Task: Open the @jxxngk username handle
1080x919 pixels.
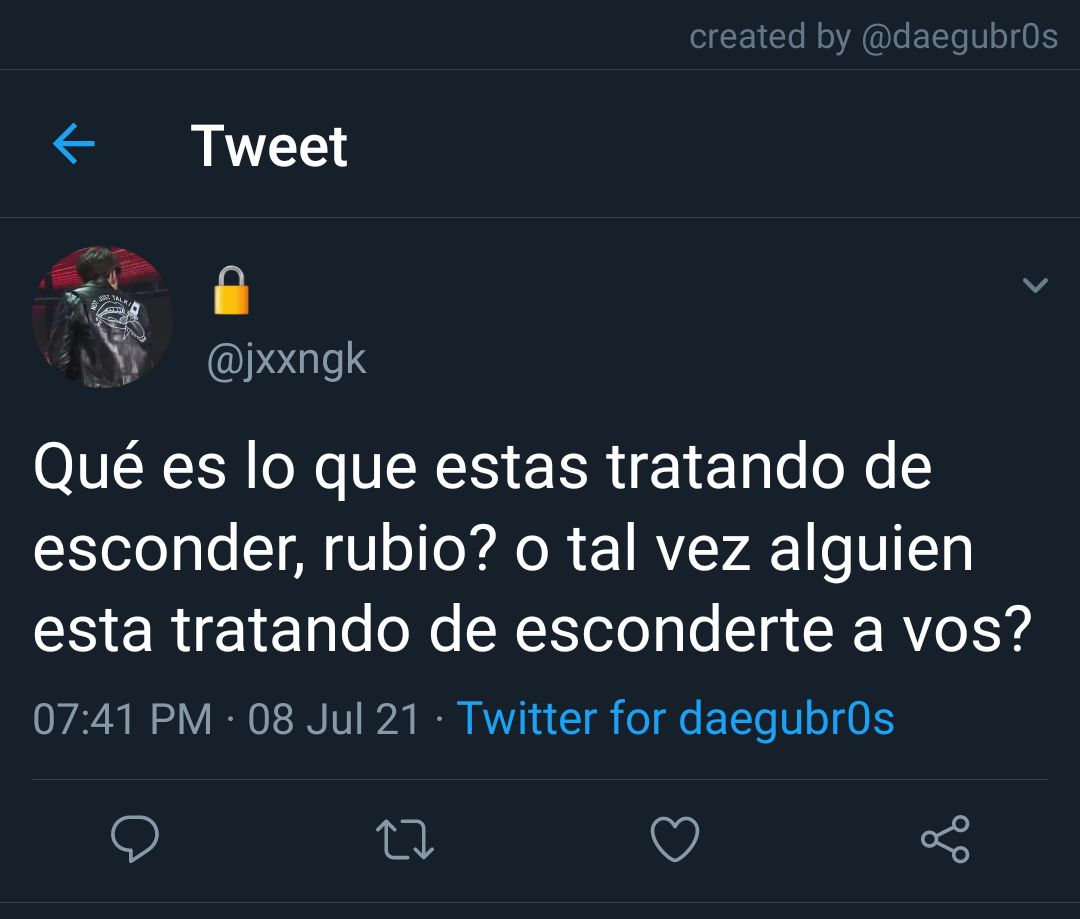Action: 287,360
